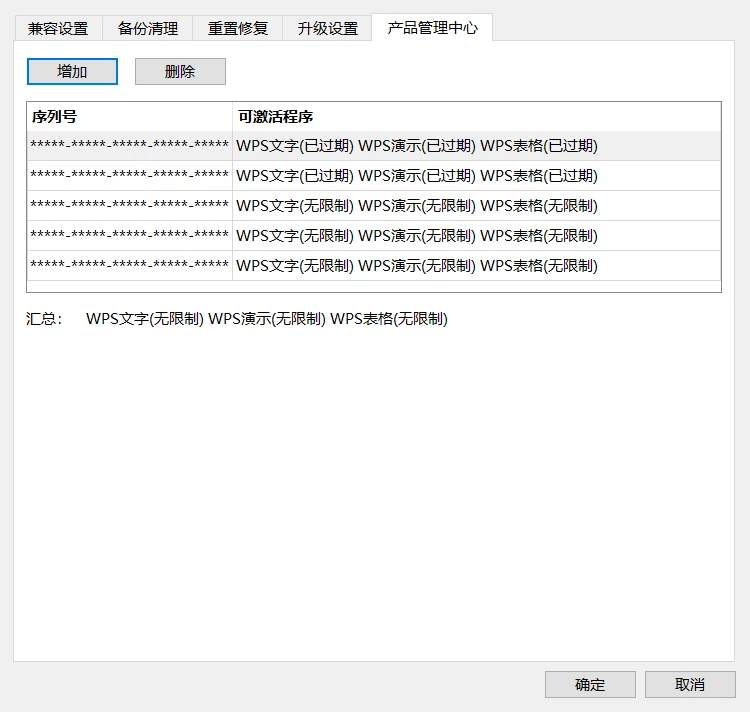Select the third row's masked serial number
Viewport: 750px width, 712px height.
[130, 206]
